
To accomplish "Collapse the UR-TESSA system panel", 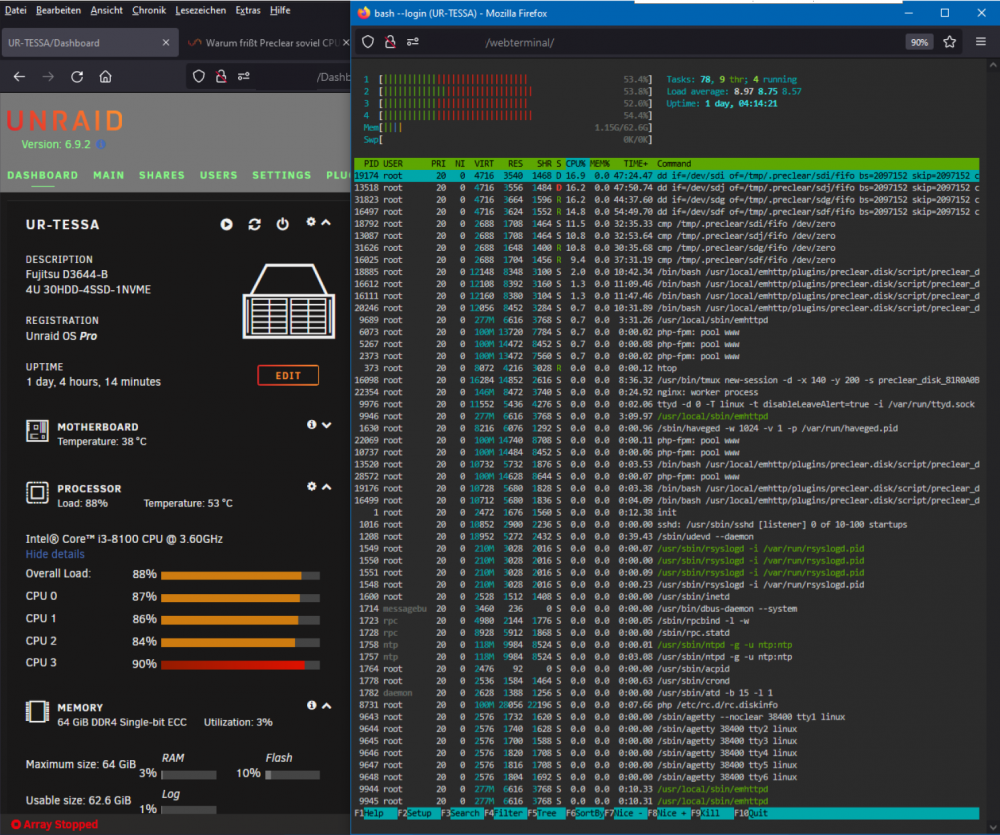I will (x=326, y=223).
